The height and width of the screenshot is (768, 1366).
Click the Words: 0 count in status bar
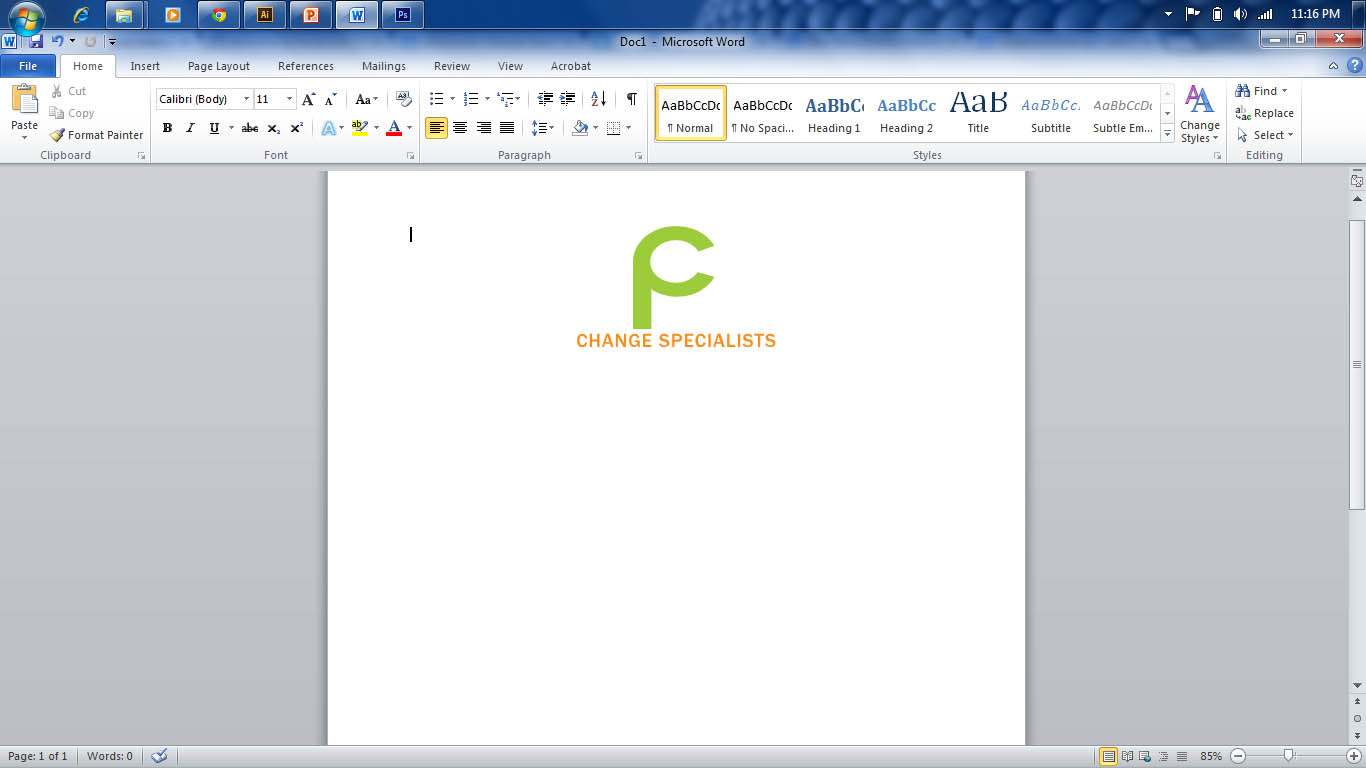110,756
